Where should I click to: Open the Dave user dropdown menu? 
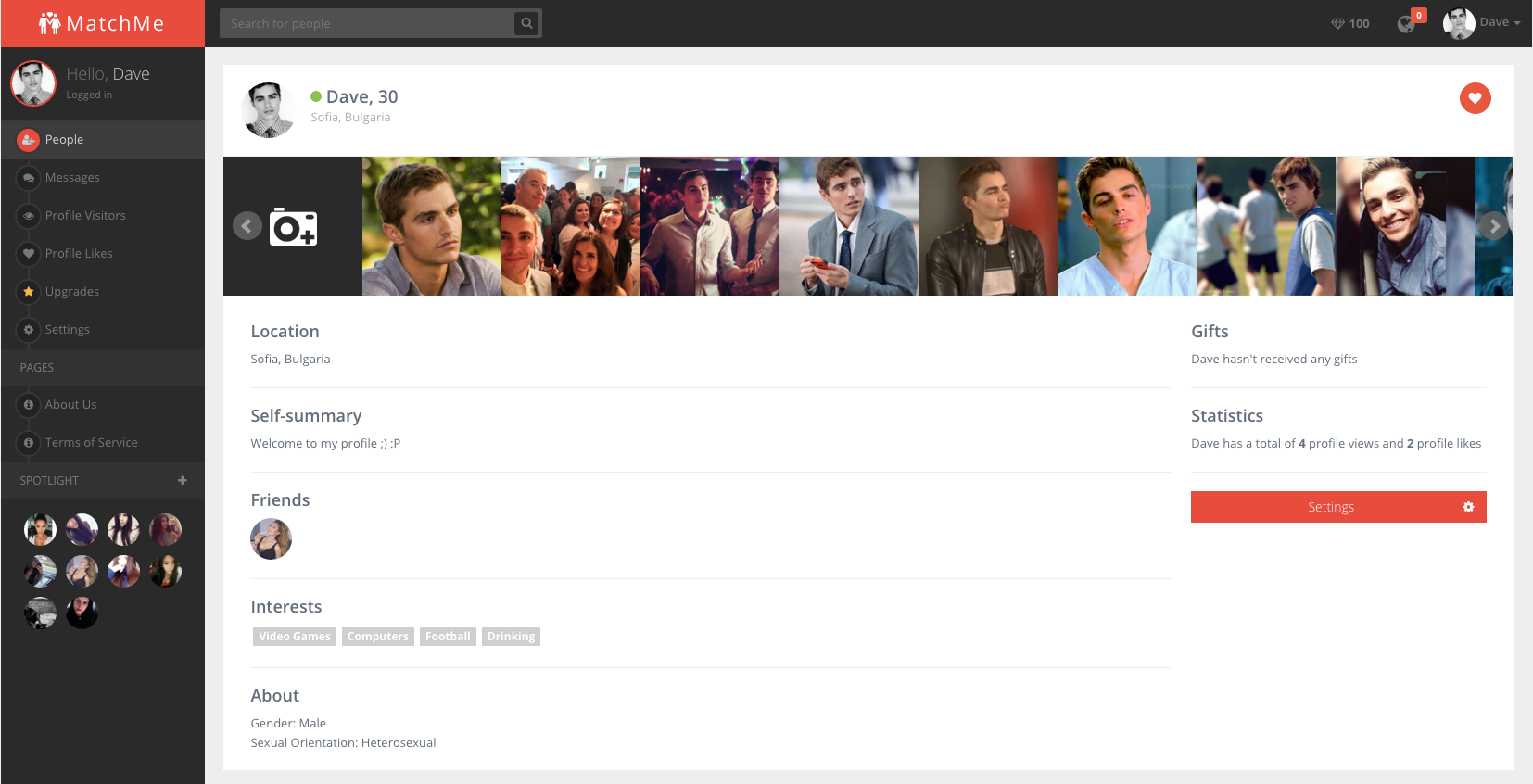[1483, 23]
